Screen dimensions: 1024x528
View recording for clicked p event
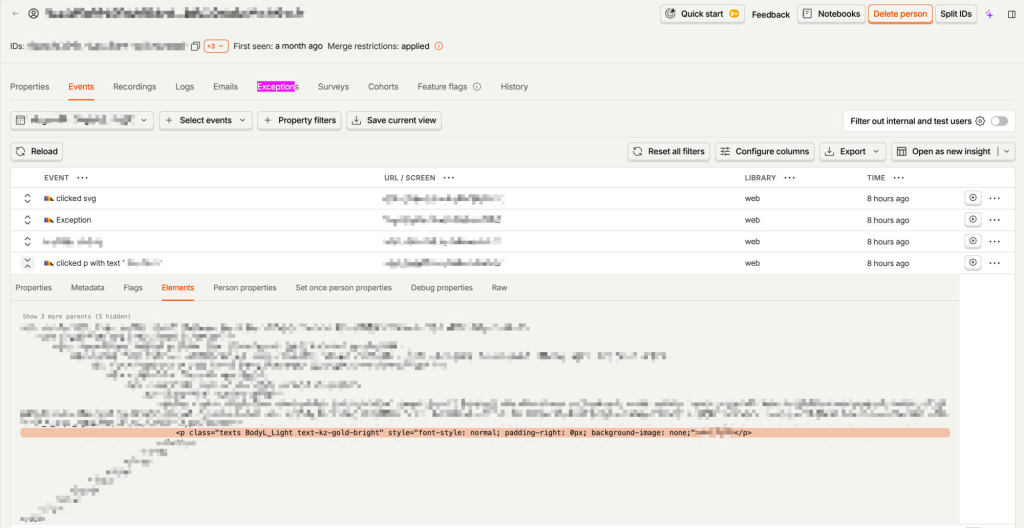coord(973,263)
